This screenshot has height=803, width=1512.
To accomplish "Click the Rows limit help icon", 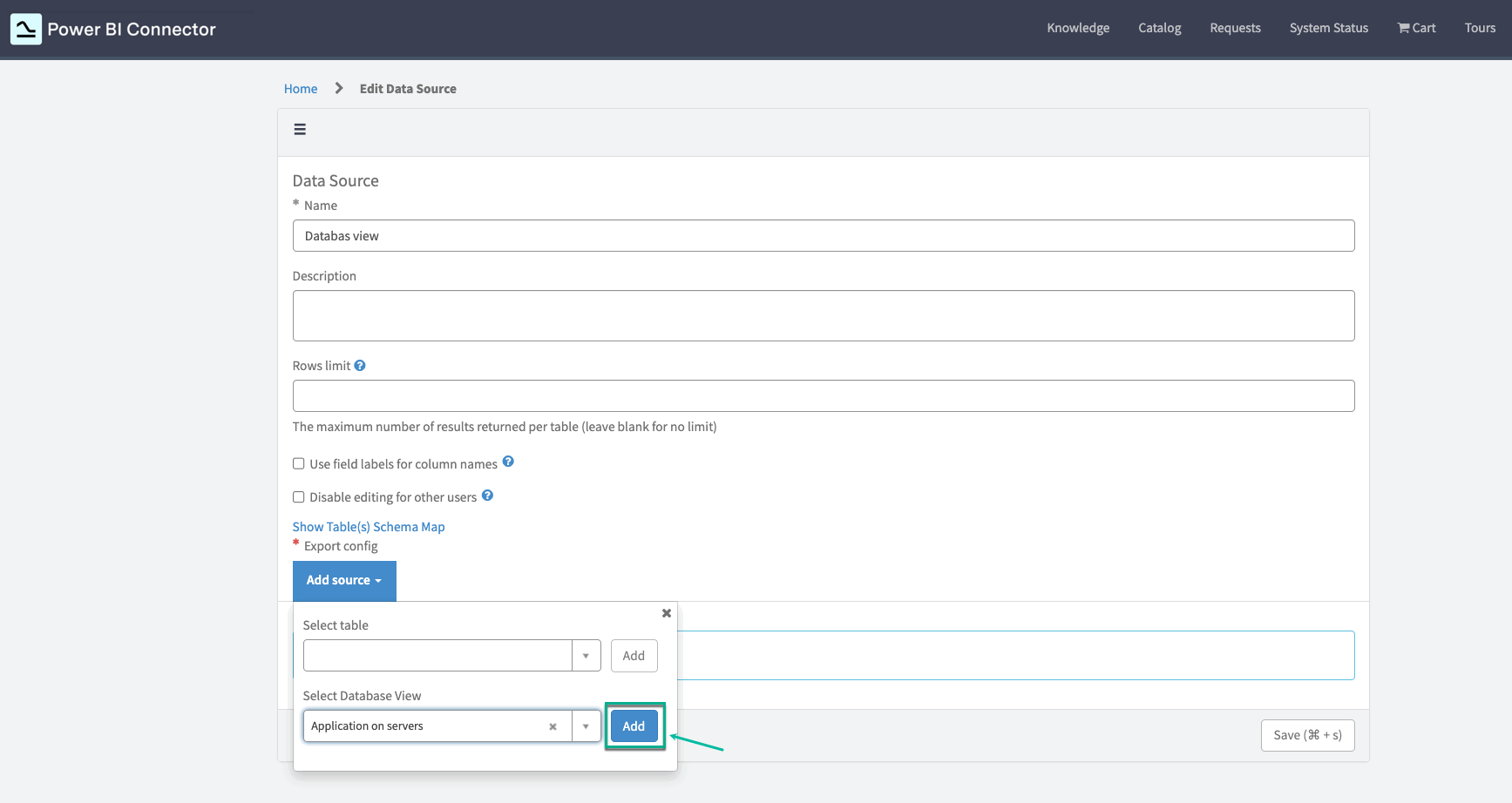I will click(x=360, y=364).
